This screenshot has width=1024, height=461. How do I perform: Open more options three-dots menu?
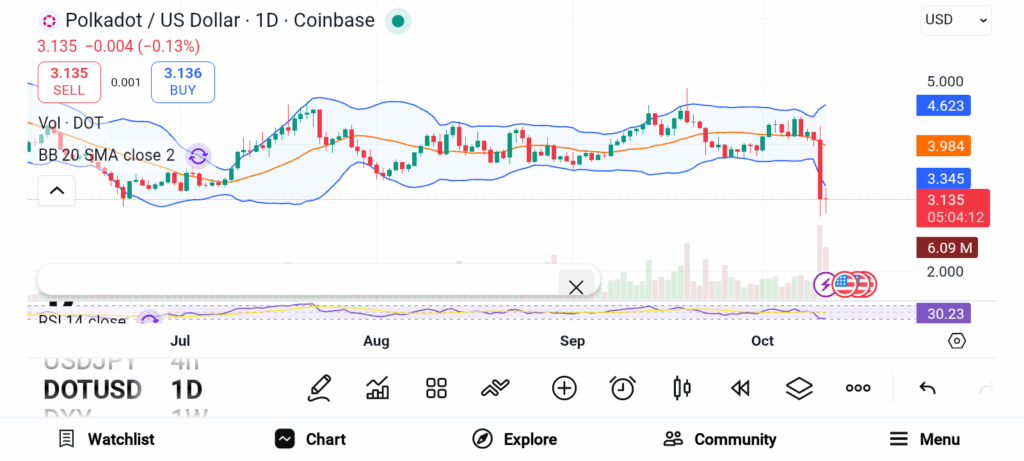(x=858, y=388)
